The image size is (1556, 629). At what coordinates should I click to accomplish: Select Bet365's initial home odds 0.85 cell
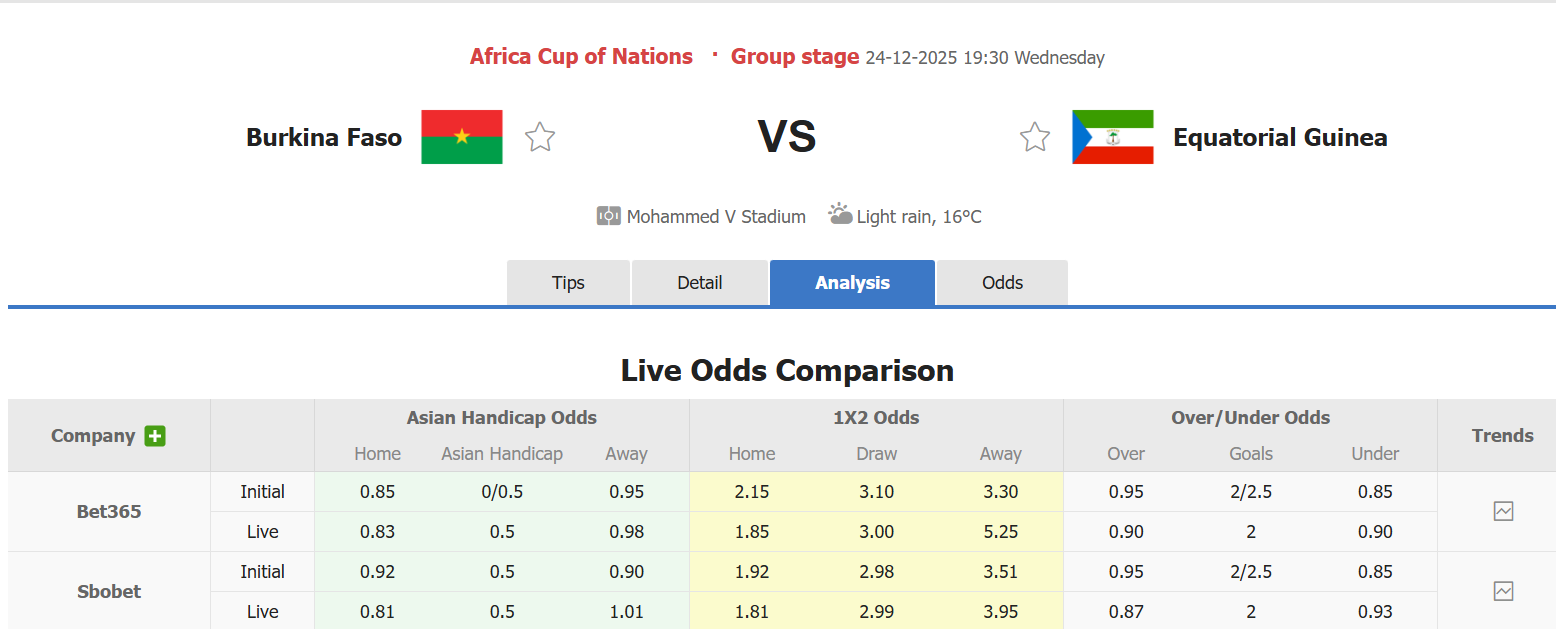pyautogui.click(x=377, y=491)
